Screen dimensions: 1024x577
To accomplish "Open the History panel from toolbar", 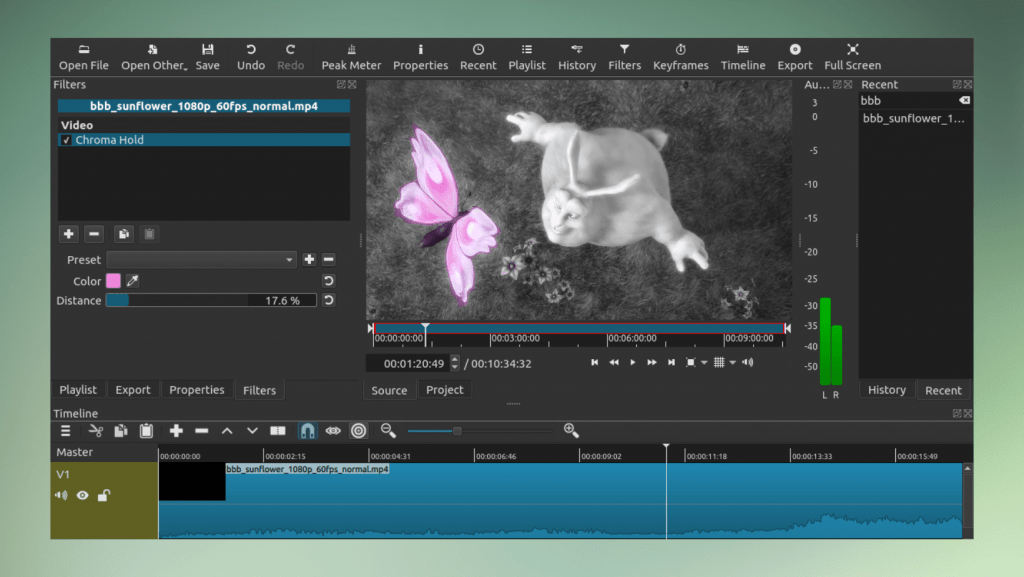I will [577, 57].
